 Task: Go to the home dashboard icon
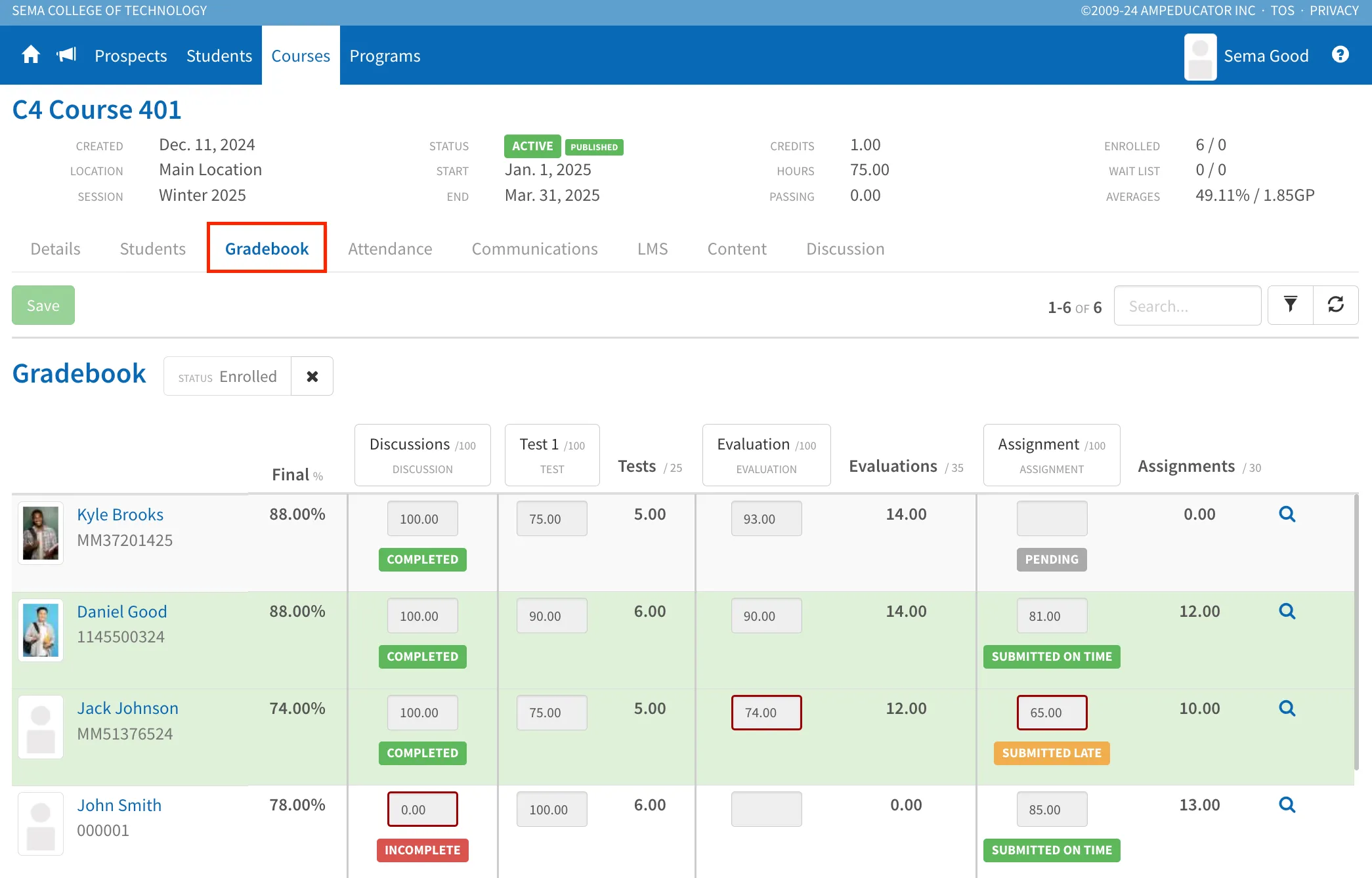[31, 55]
